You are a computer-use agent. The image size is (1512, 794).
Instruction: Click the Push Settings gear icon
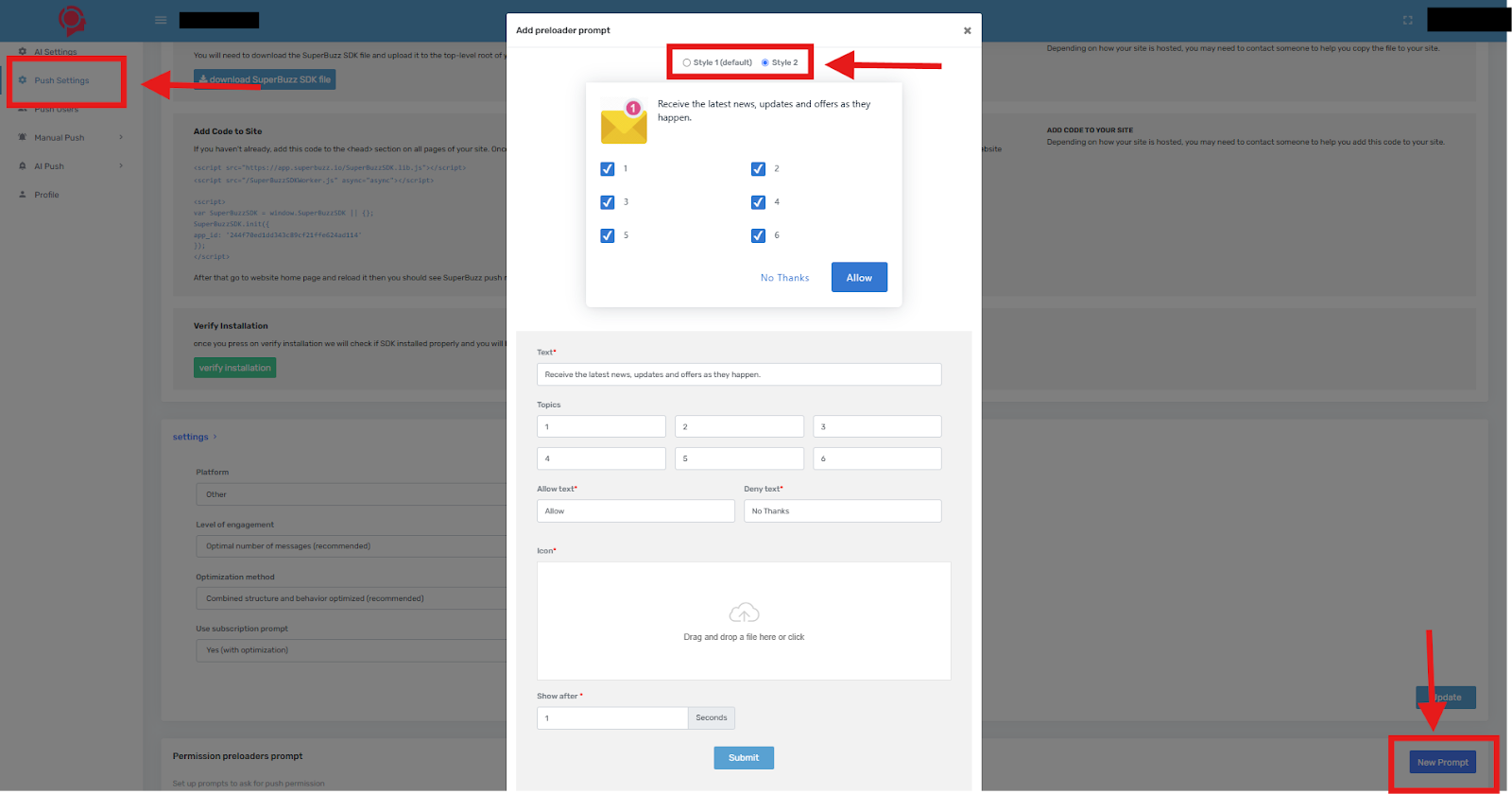click(x=23, y=80)
